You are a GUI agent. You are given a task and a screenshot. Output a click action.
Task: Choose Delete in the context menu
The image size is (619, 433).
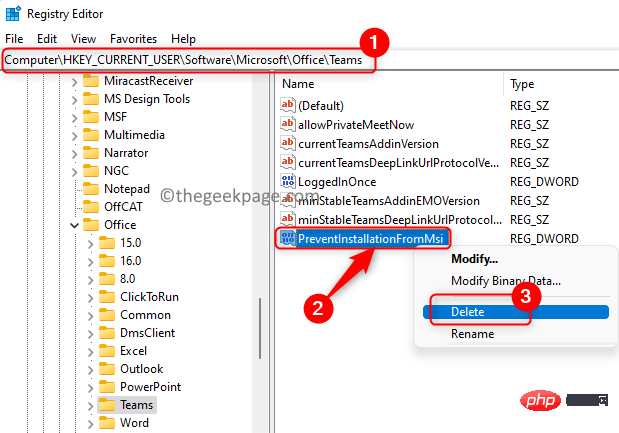pyautogui.click(x=516, y=312)
